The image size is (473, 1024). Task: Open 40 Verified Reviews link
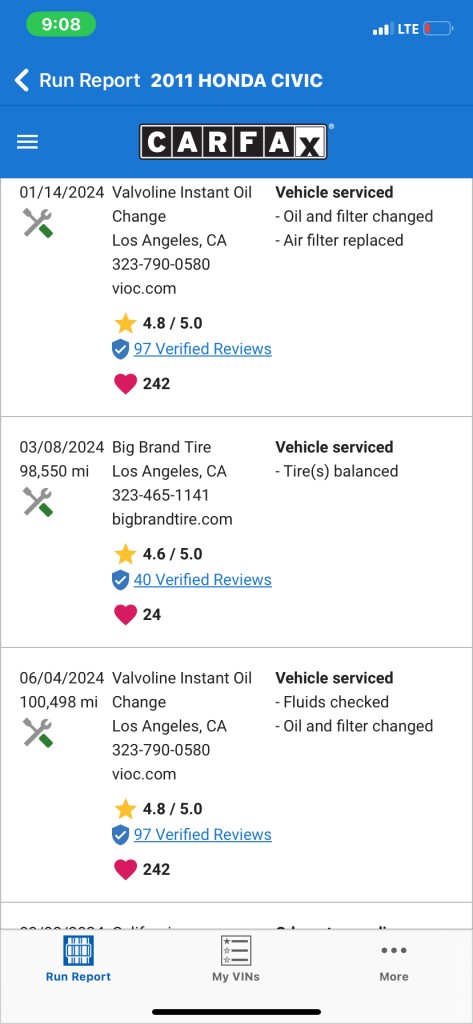203,579
